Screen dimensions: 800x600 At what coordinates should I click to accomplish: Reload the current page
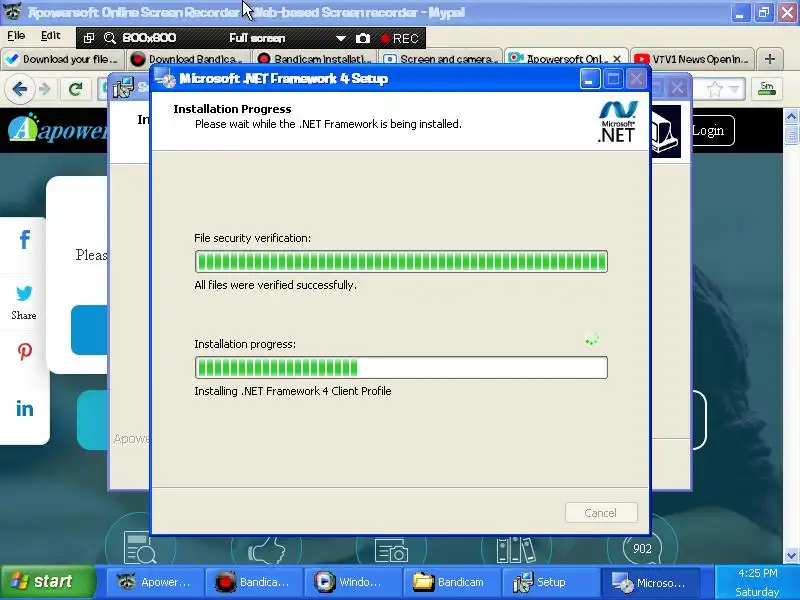point(76,89)
